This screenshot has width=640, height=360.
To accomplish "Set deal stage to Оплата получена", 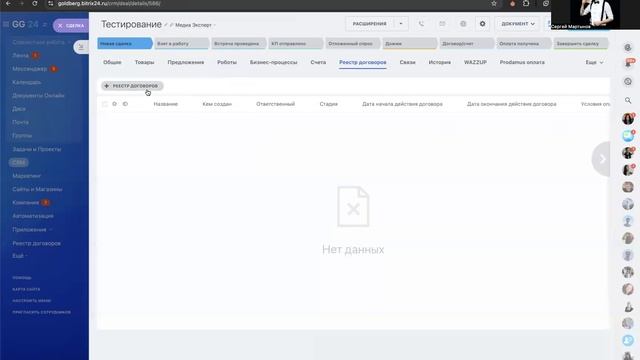I will 524,44.
